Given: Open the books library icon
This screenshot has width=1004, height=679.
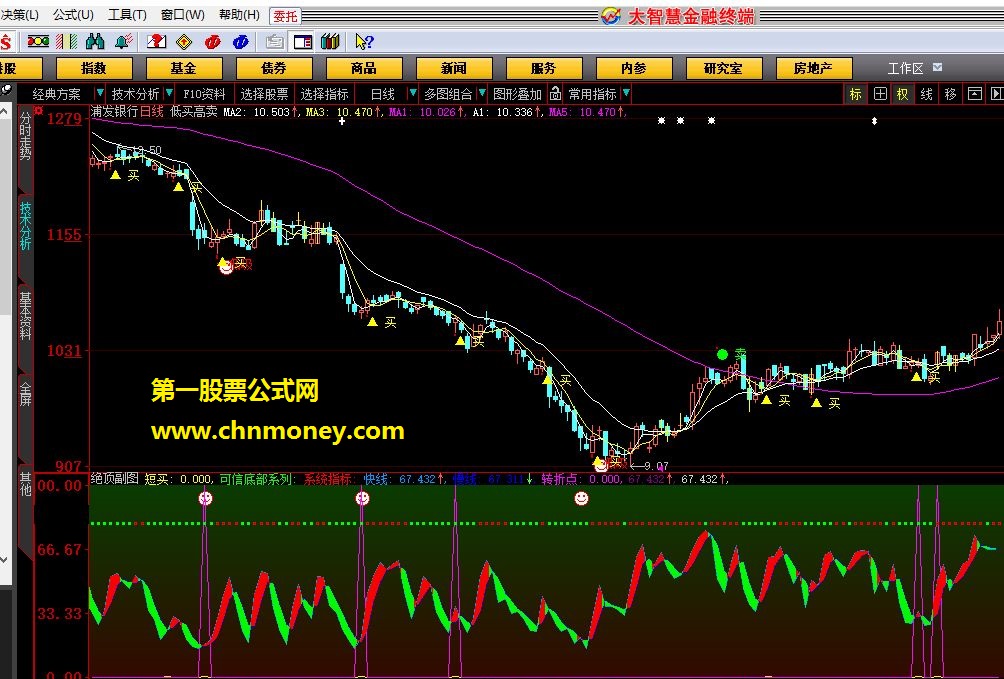Looking at the screenshot, I should click(x=330, y=42).
